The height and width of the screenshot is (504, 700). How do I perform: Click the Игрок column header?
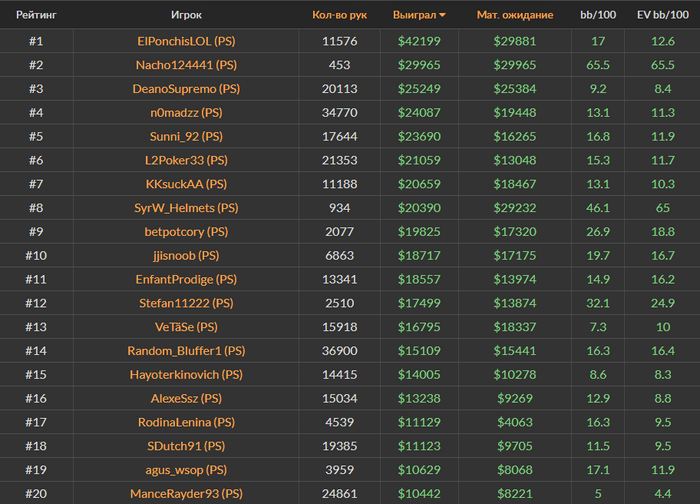tap(186, 16)
